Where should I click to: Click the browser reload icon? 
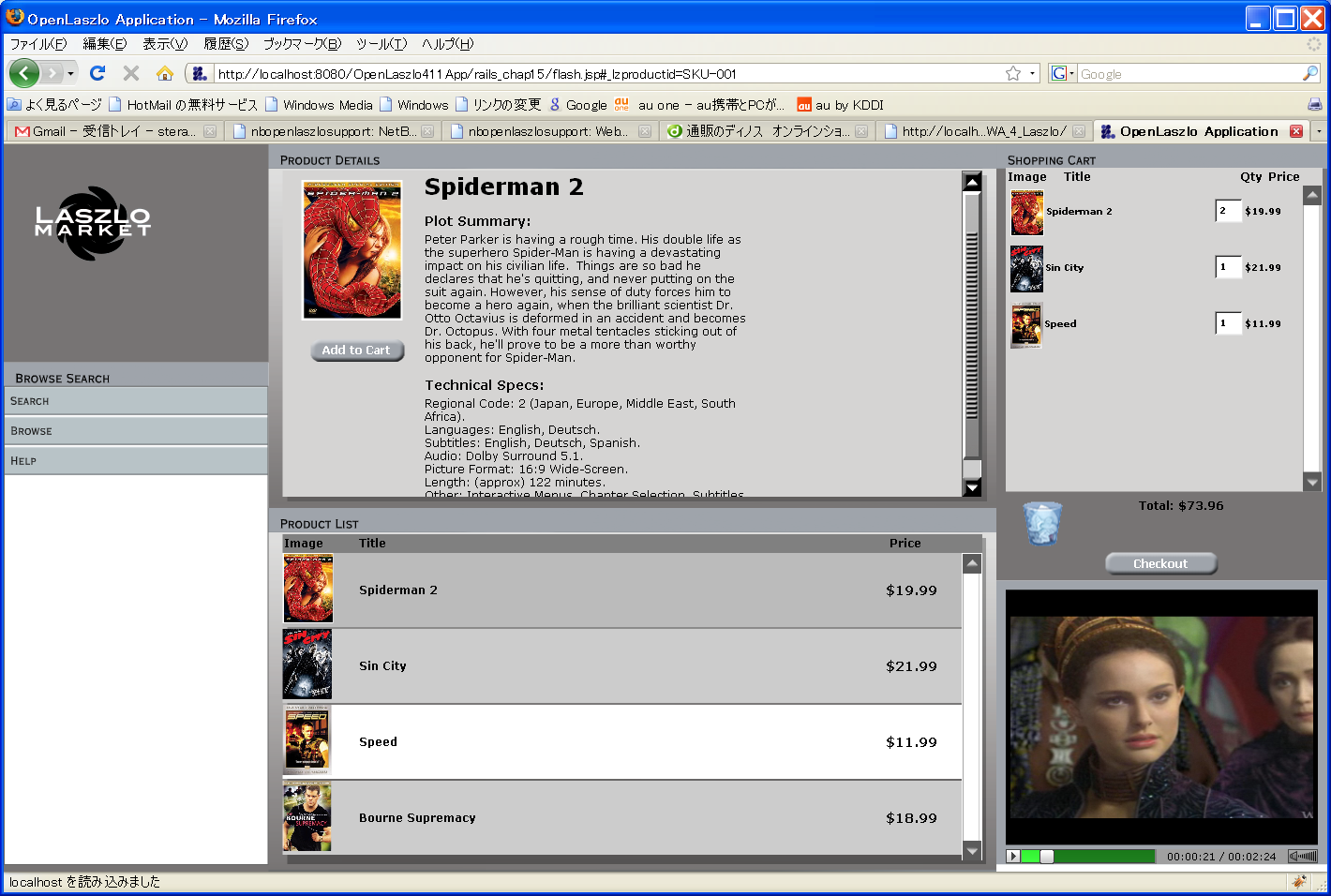pos(97,73)
